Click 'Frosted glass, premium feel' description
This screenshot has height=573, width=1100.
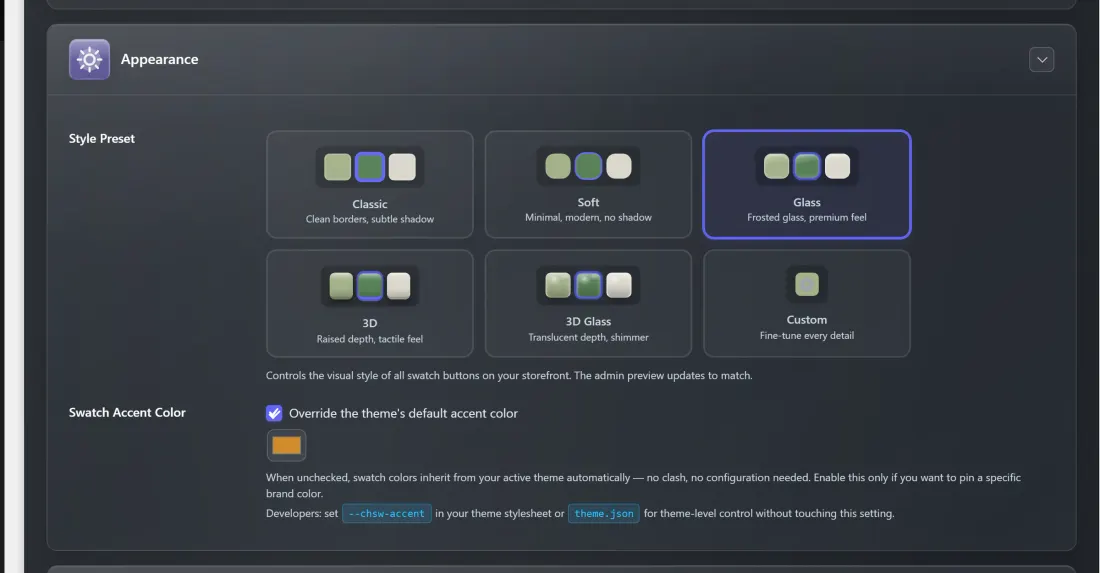pos(807,217)
